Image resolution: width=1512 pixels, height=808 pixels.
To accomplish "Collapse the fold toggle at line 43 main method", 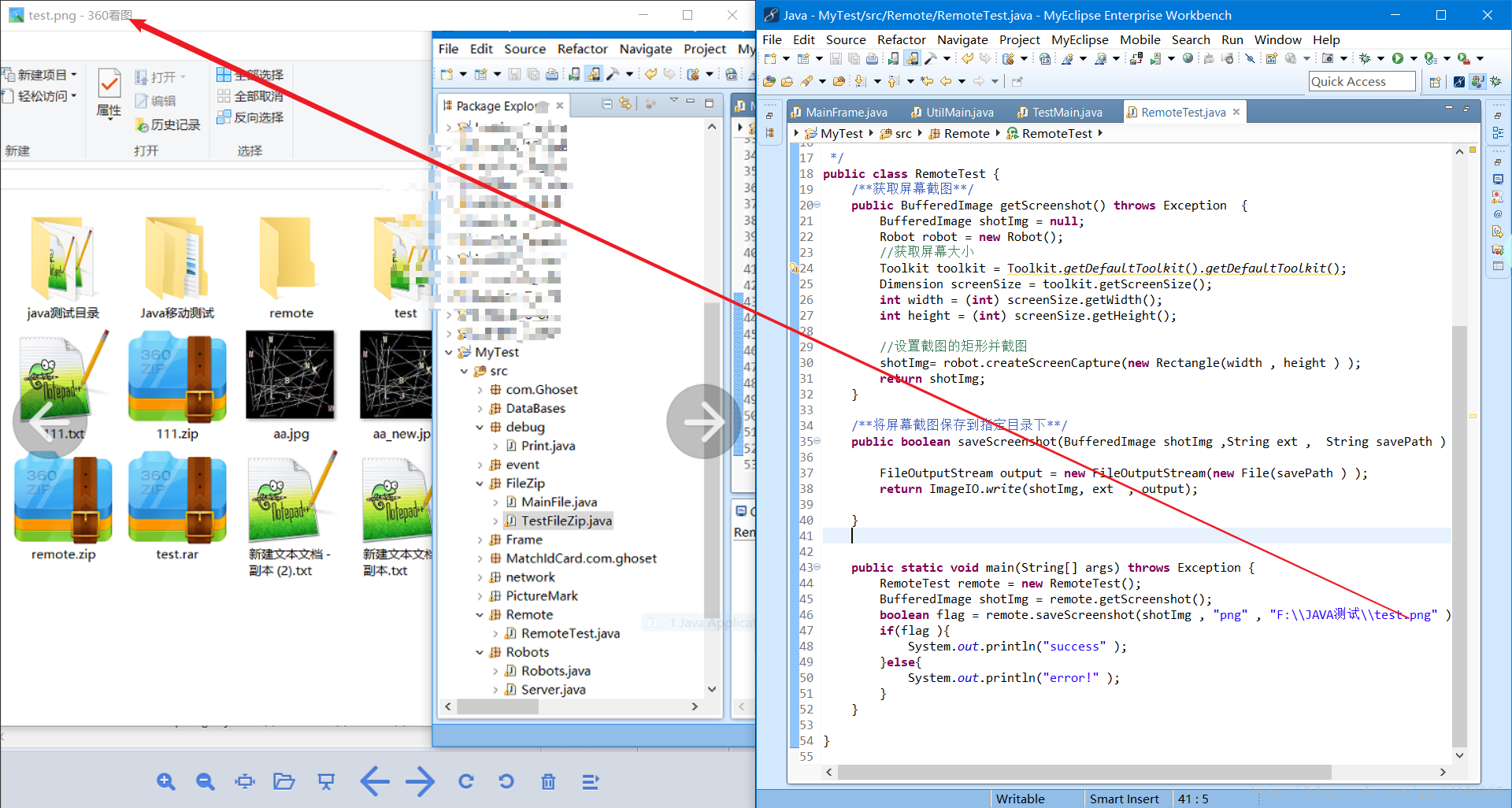I will [x=817, y=567].
